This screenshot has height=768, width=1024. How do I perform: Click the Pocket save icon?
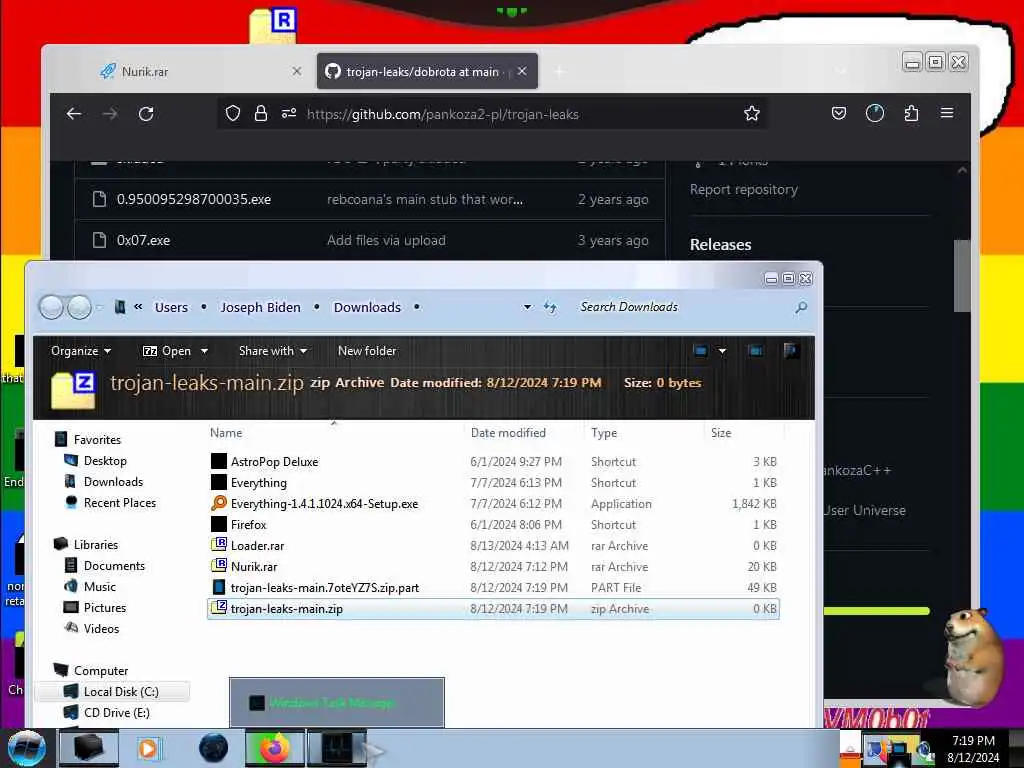point(839,114)
